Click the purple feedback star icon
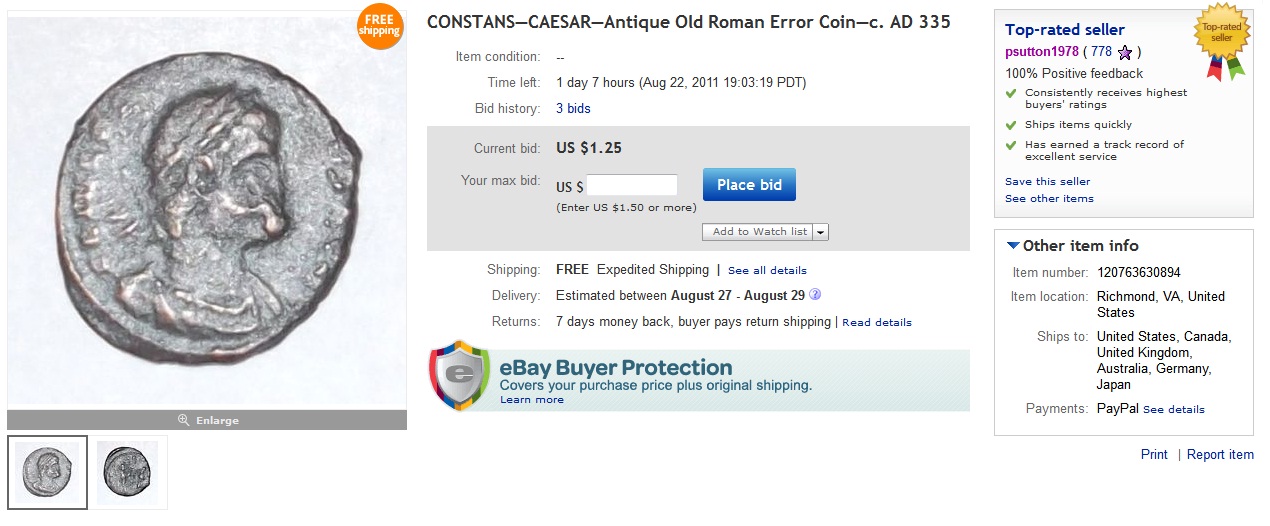Screen dimensions: 1270x526 [x=1125, y=52]
